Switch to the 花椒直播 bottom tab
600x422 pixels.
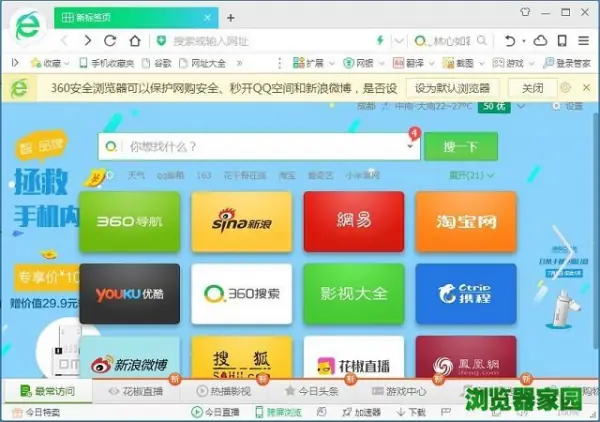136,391
